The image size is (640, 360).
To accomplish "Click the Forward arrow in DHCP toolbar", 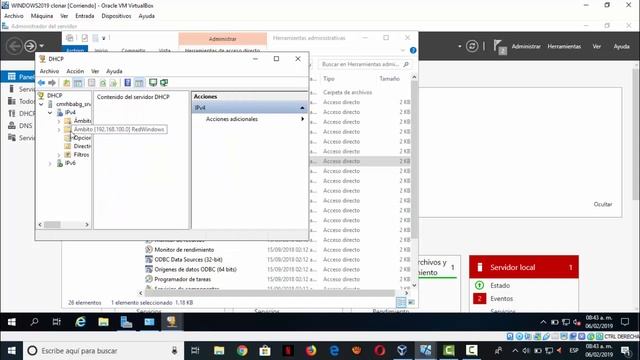I will click(52, 83).
